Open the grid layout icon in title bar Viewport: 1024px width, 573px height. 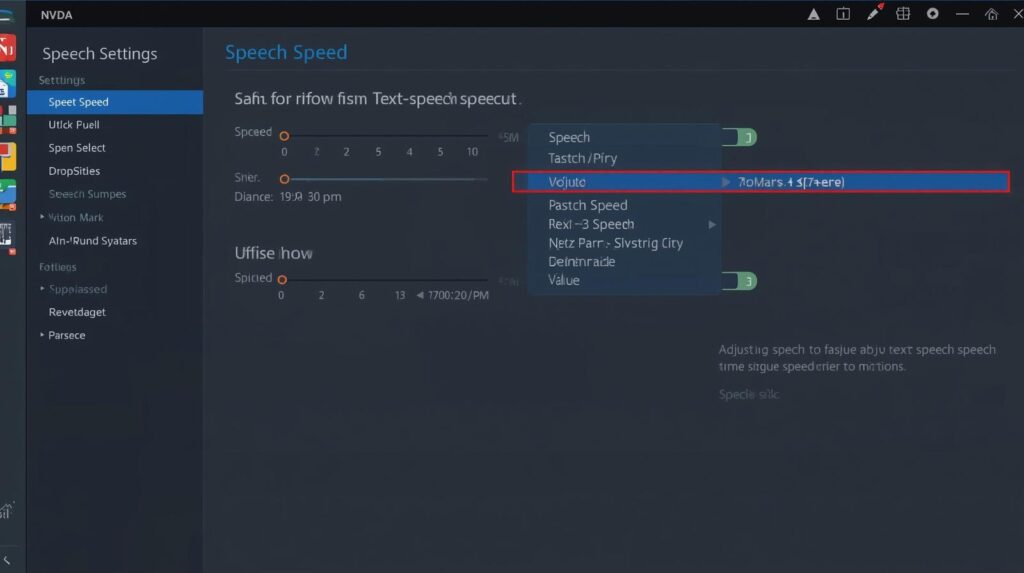pyautogui.click(x=903, y=14)
